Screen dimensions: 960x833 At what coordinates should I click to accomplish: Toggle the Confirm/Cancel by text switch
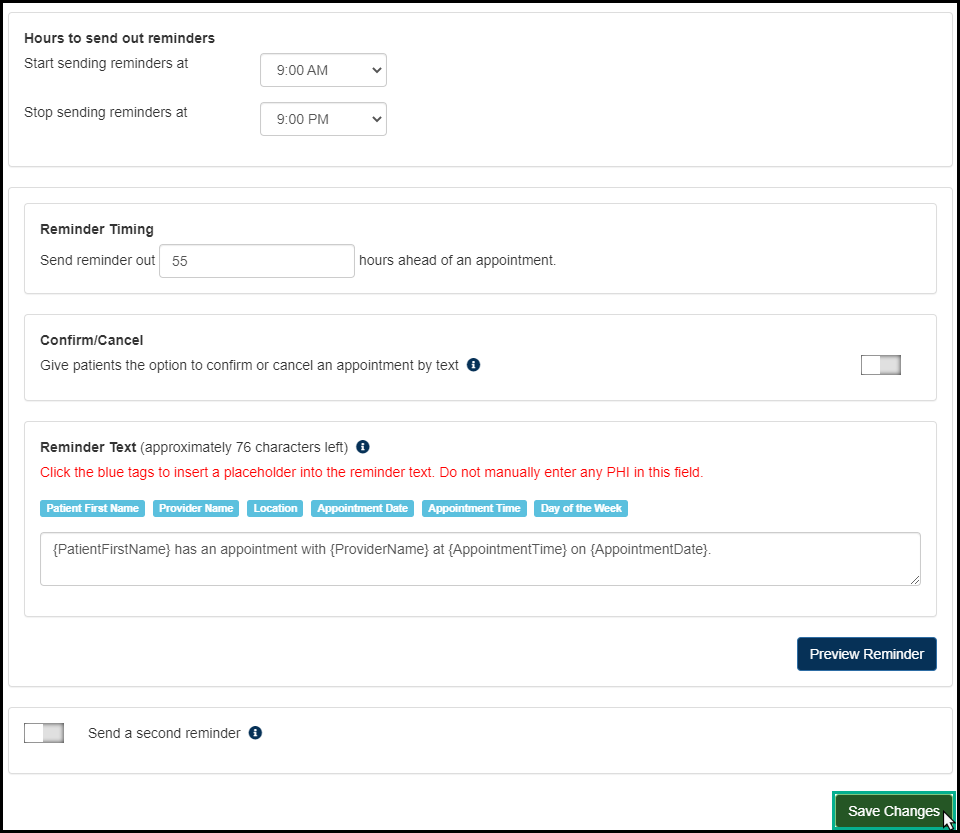coord(880,365)
